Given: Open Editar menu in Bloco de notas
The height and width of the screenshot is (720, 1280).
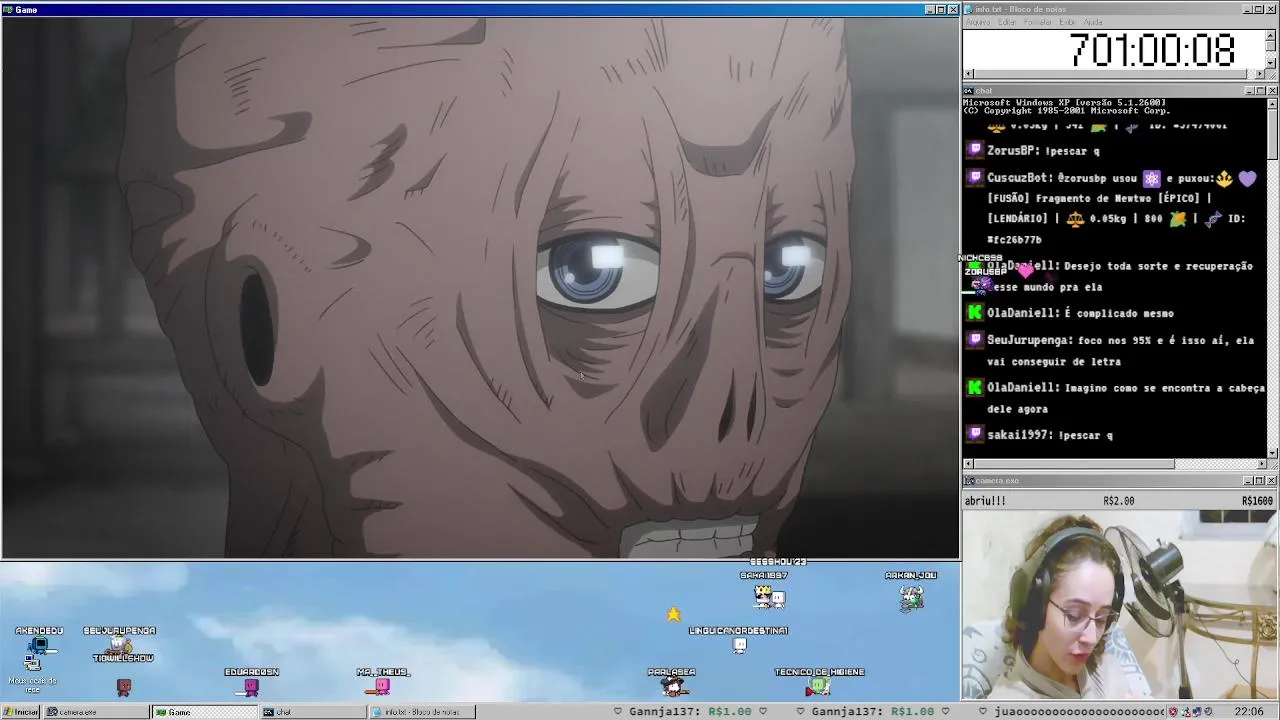Looking at the screenshot, I should tap(1007, 22).
